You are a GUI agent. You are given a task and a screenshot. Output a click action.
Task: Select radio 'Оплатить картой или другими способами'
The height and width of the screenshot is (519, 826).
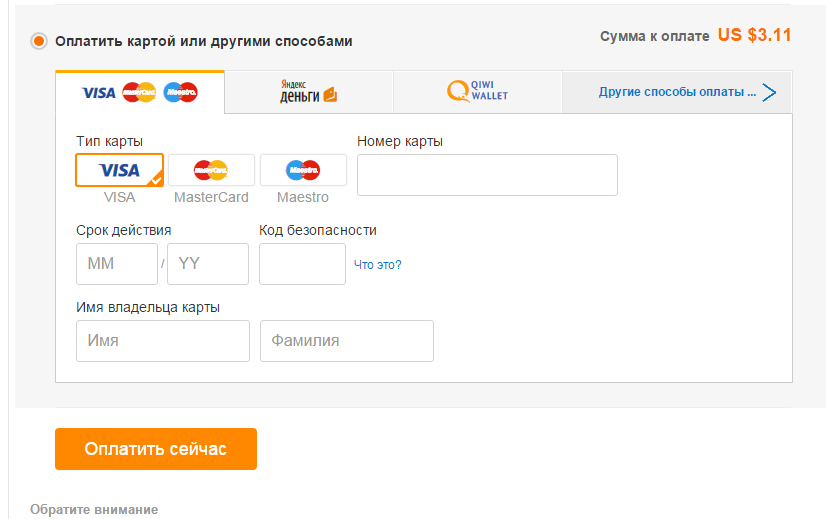pyautogui.click(x=38, y=41)
